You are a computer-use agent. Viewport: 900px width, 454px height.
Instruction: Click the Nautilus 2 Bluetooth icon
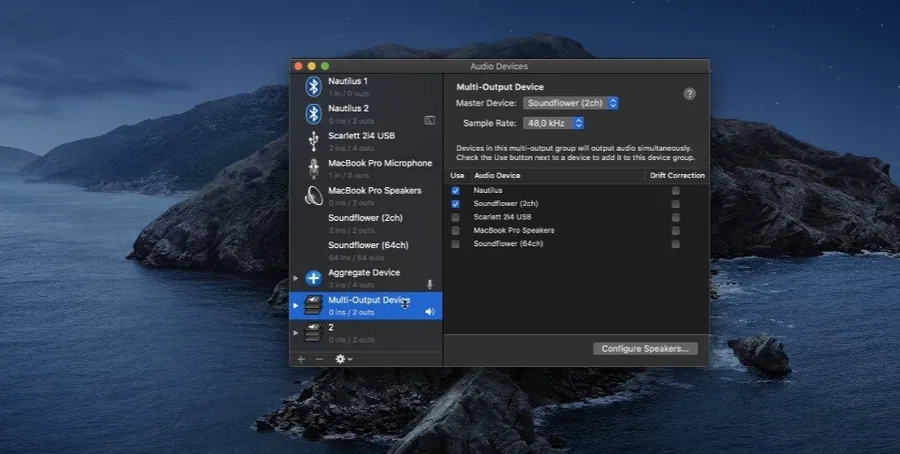point(313,114)
